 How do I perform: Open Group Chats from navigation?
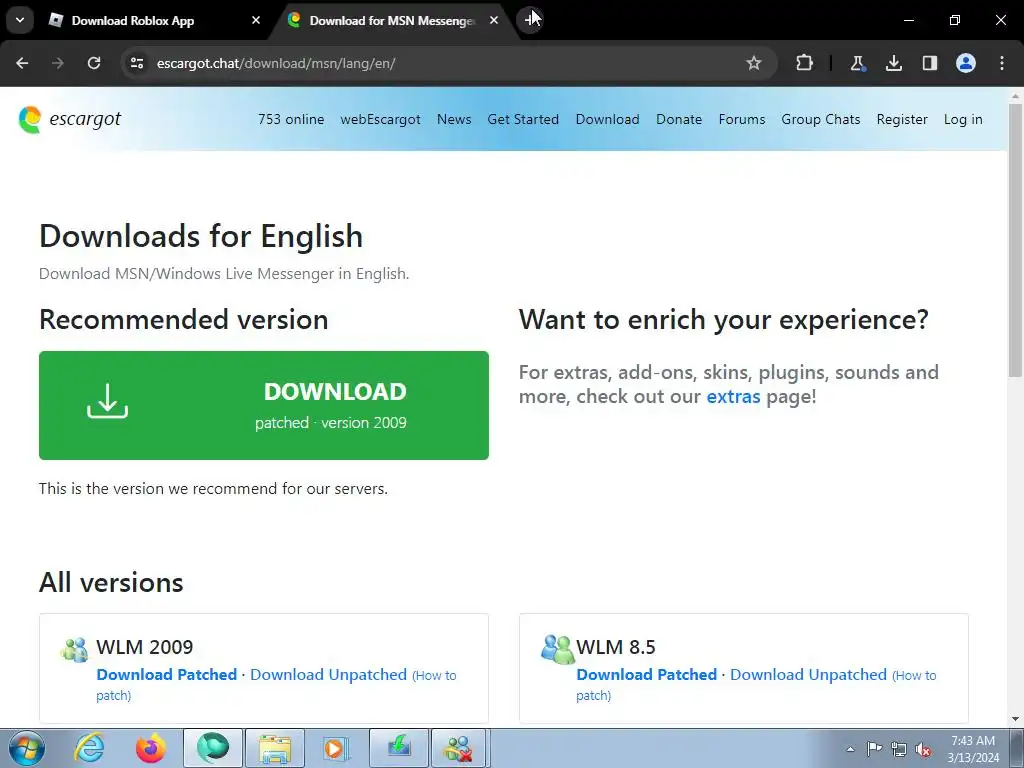click(x=821, y=120)
